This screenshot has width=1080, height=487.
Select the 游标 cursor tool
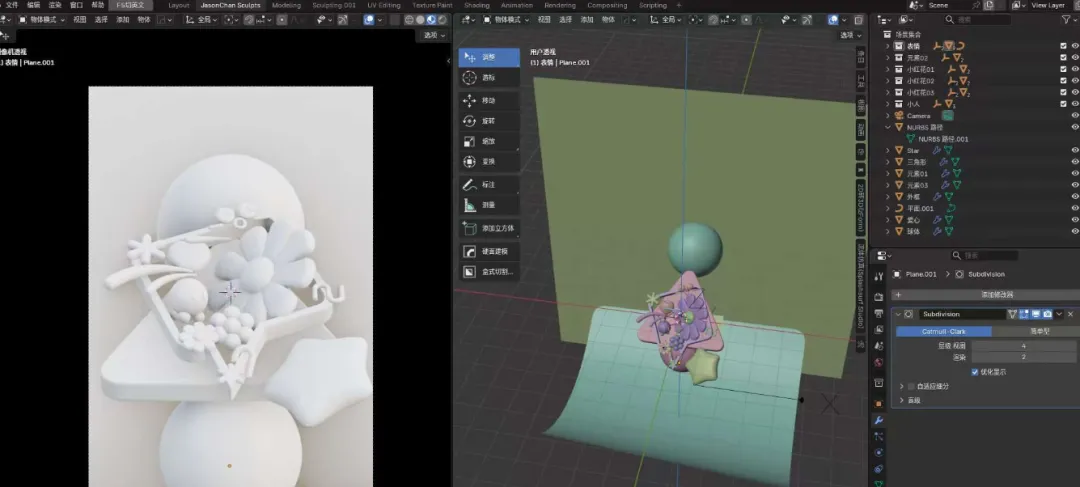pyautogui.click(x=489, y=78)
